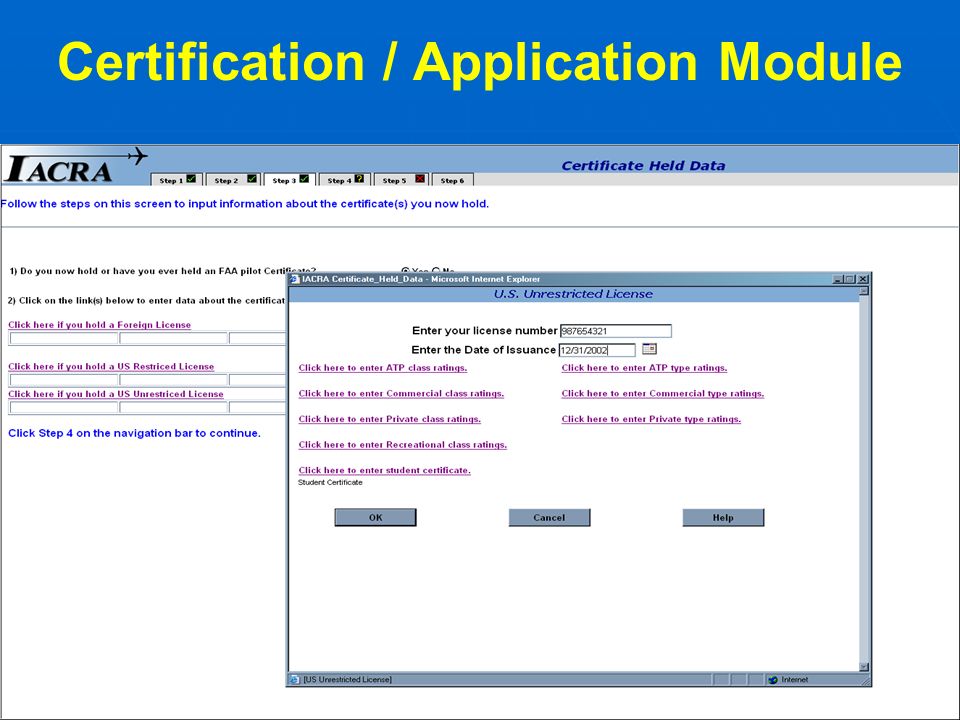Go to the Step 4 tab
Image resolution: width=960 pixels, height=720 pixels.
point(345,179)
